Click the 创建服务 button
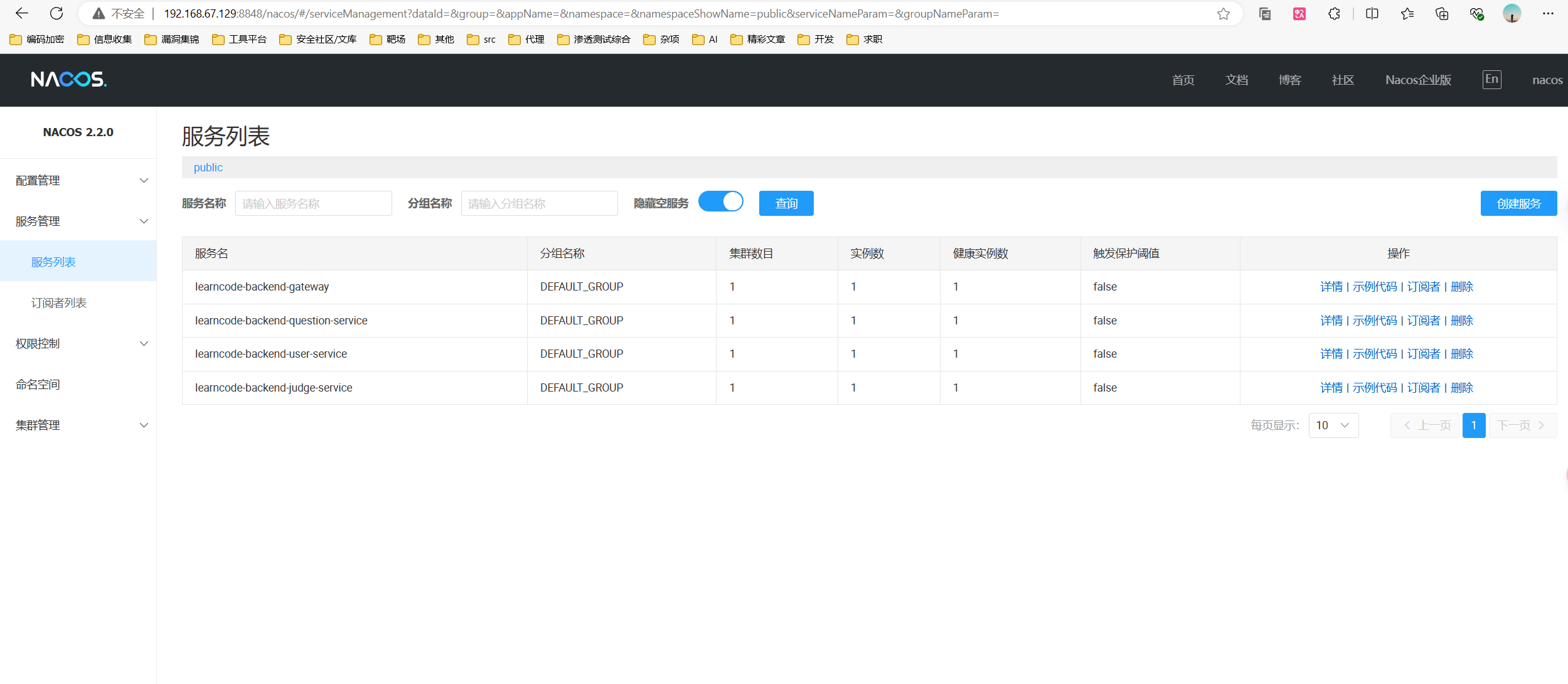The height and width of the screenshot is (684, 1568). click(x=1518, y=203)
